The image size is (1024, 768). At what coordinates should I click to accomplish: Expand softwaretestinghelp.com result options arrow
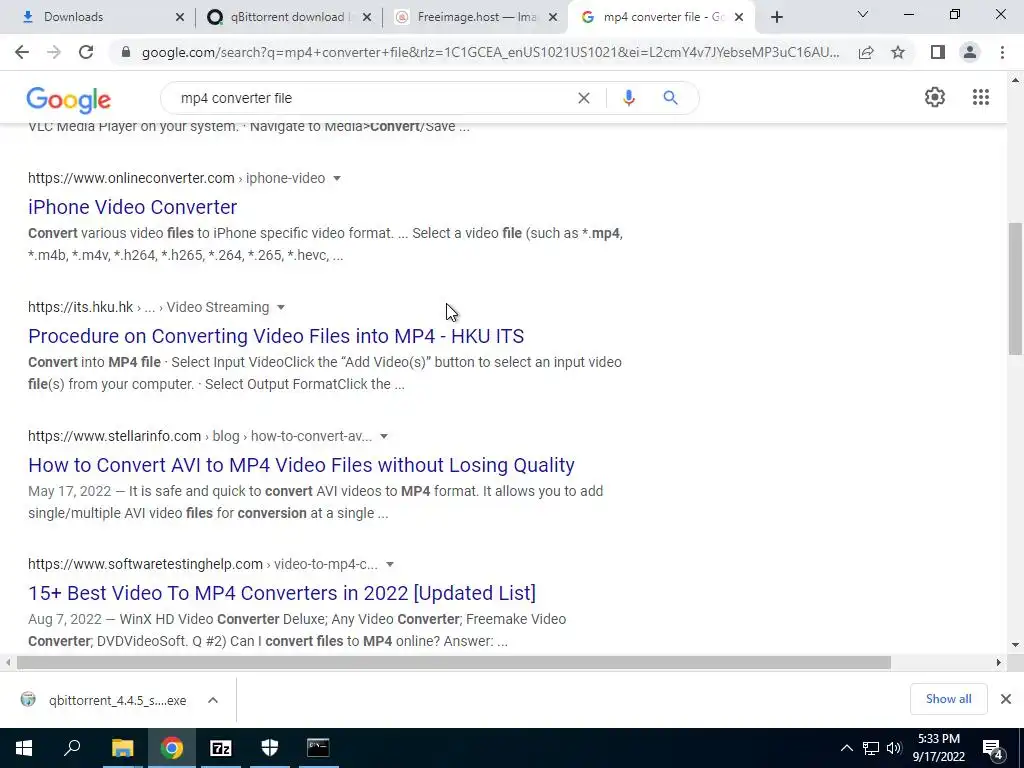390,564
